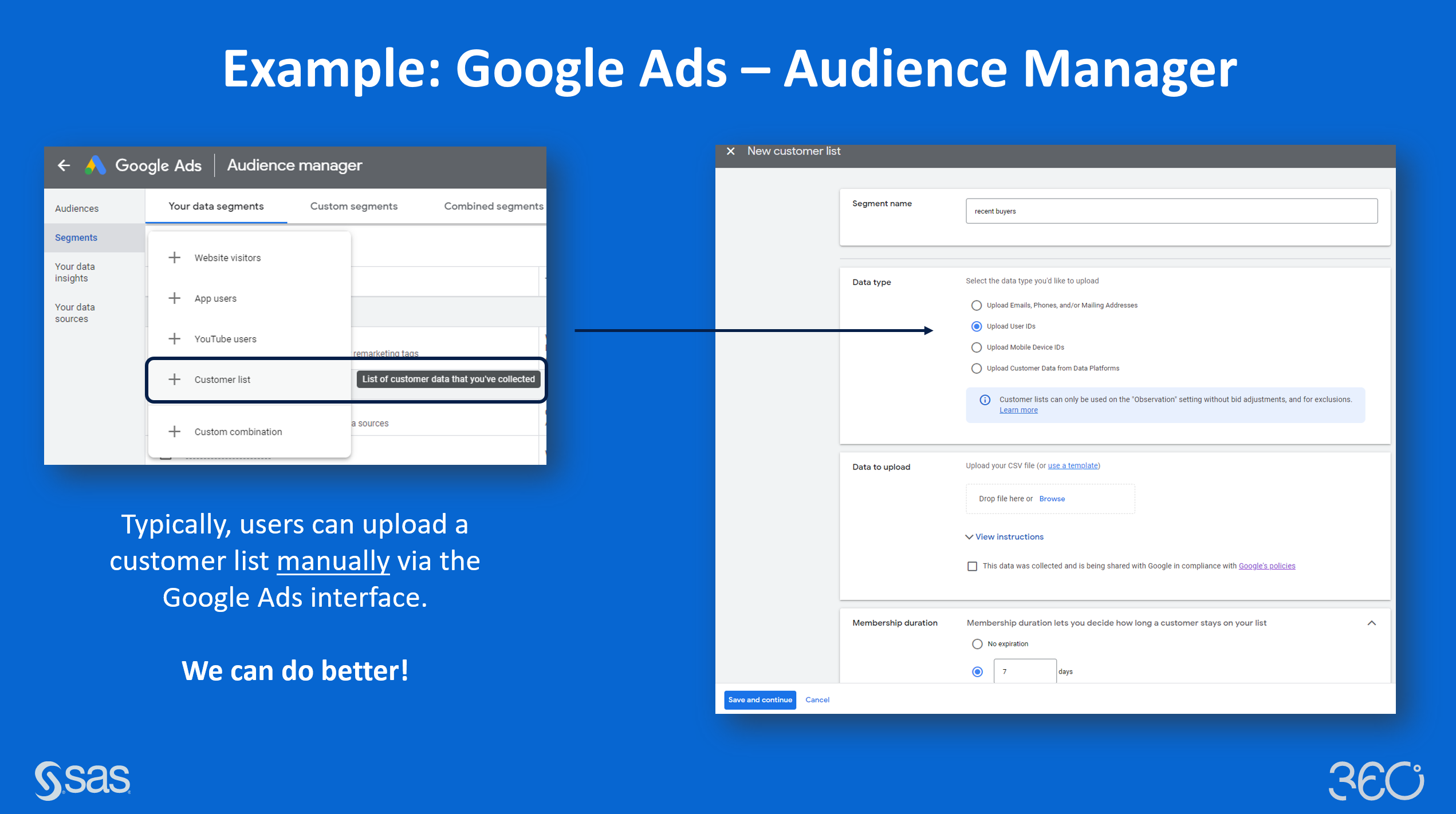The image size is (1456, 814).
Task: Open the Learn more link
Action: click(x=1018, y=410)
